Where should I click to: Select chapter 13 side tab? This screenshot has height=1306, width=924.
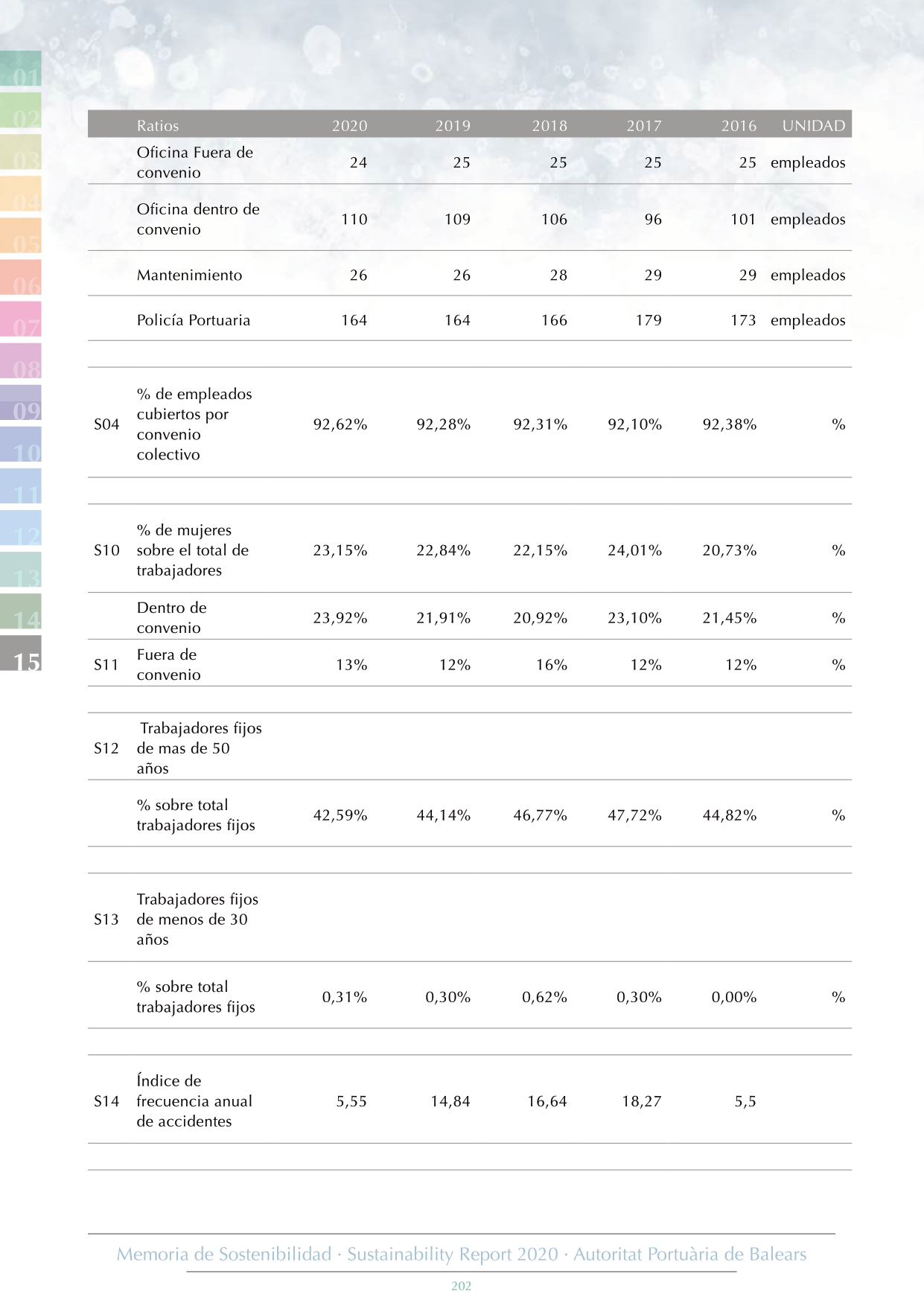[x=20, y=570]
